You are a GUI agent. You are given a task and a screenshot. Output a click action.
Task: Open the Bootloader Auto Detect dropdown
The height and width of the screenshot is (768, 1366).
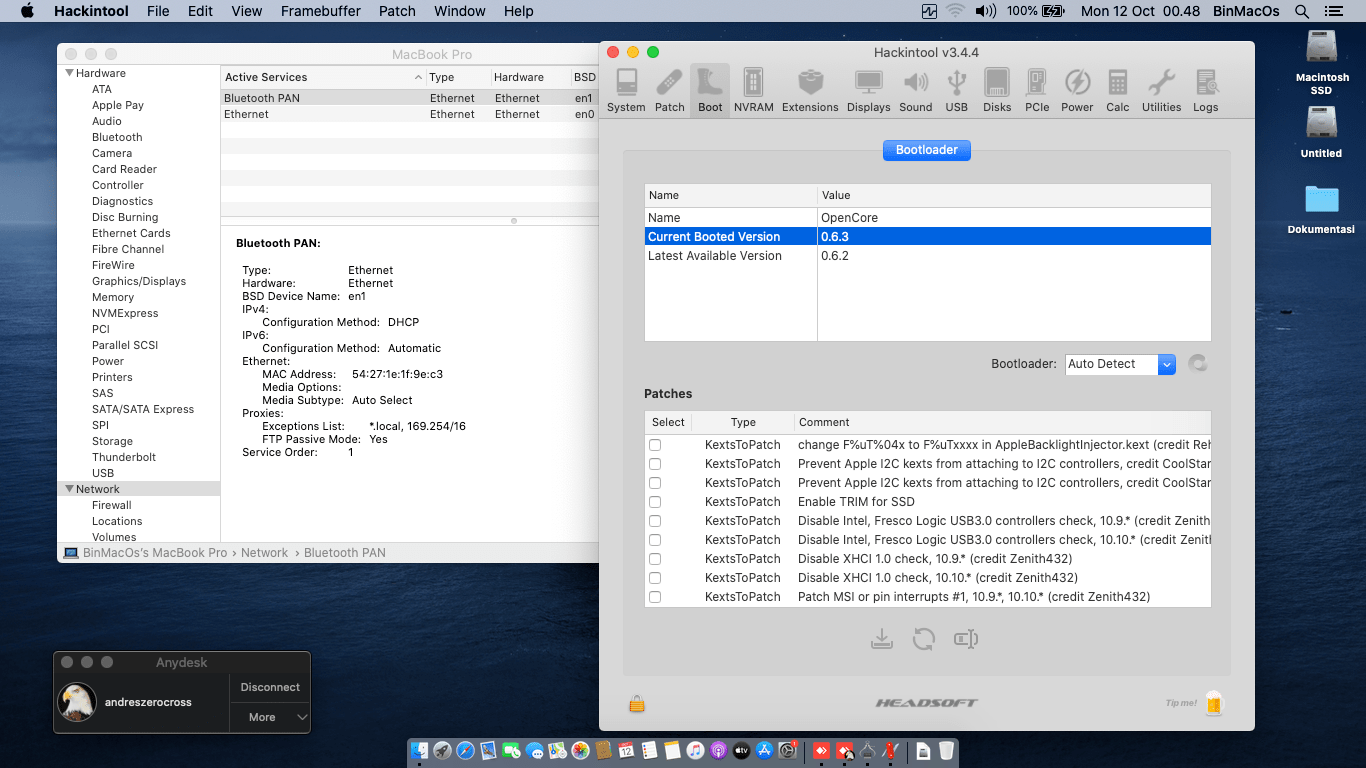(x=1120, y=364)
